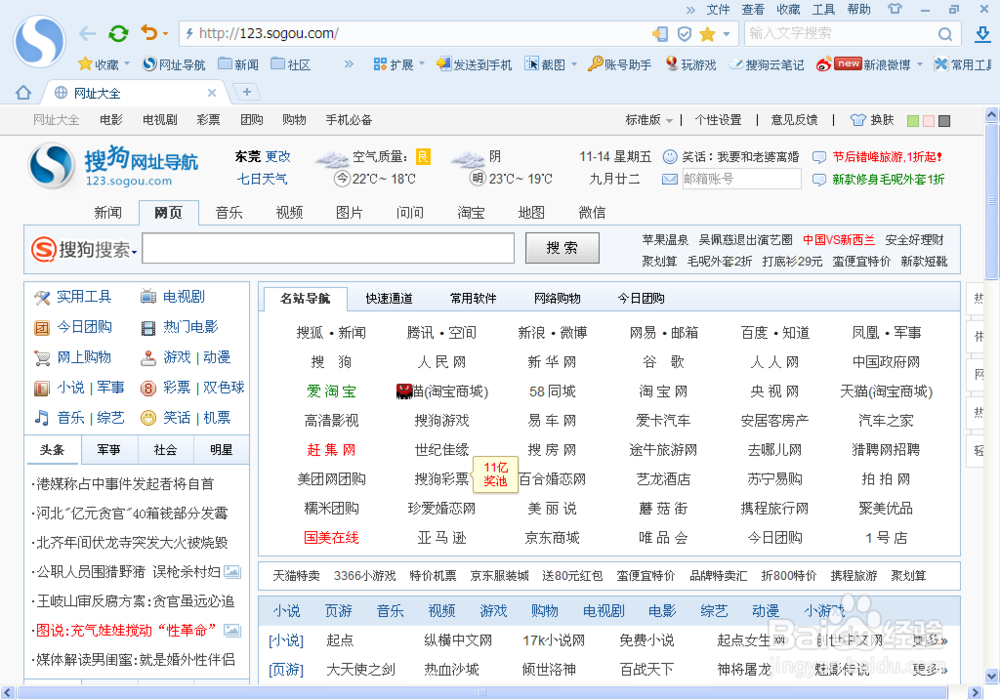Close the 网址大全 tab

[x=212, y=93]
